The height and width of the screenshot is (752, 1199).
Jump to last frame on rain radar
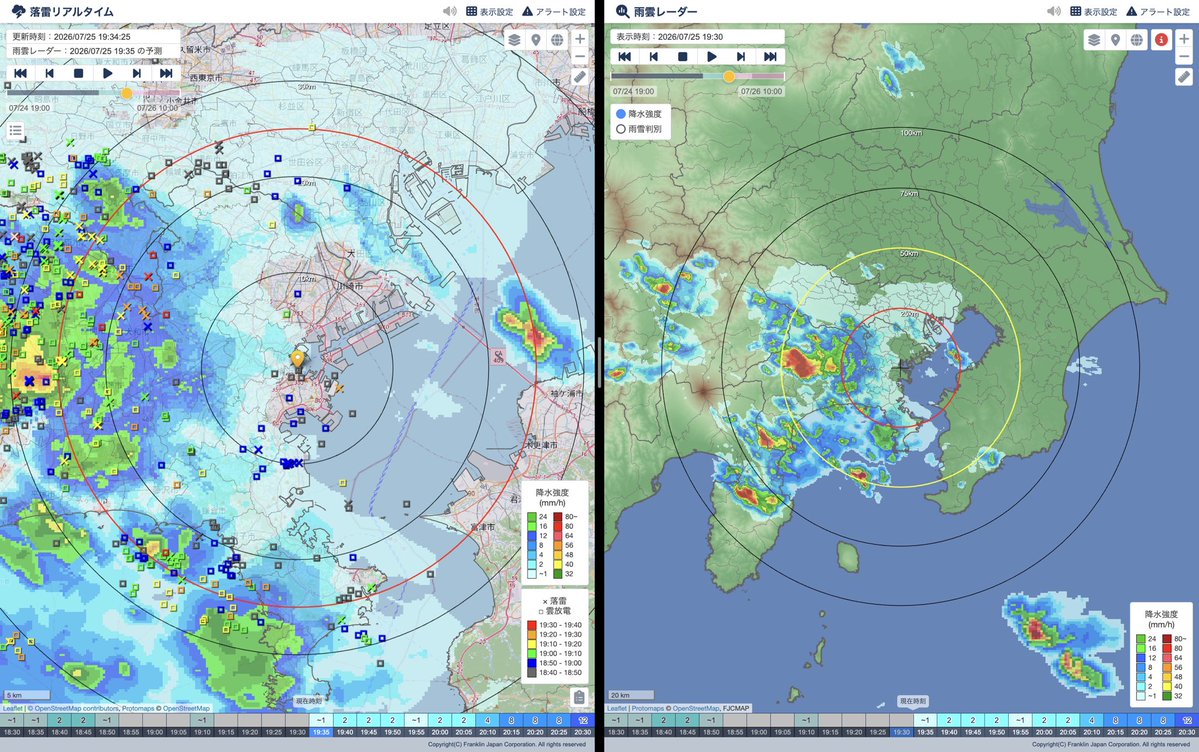pos(769,57)
